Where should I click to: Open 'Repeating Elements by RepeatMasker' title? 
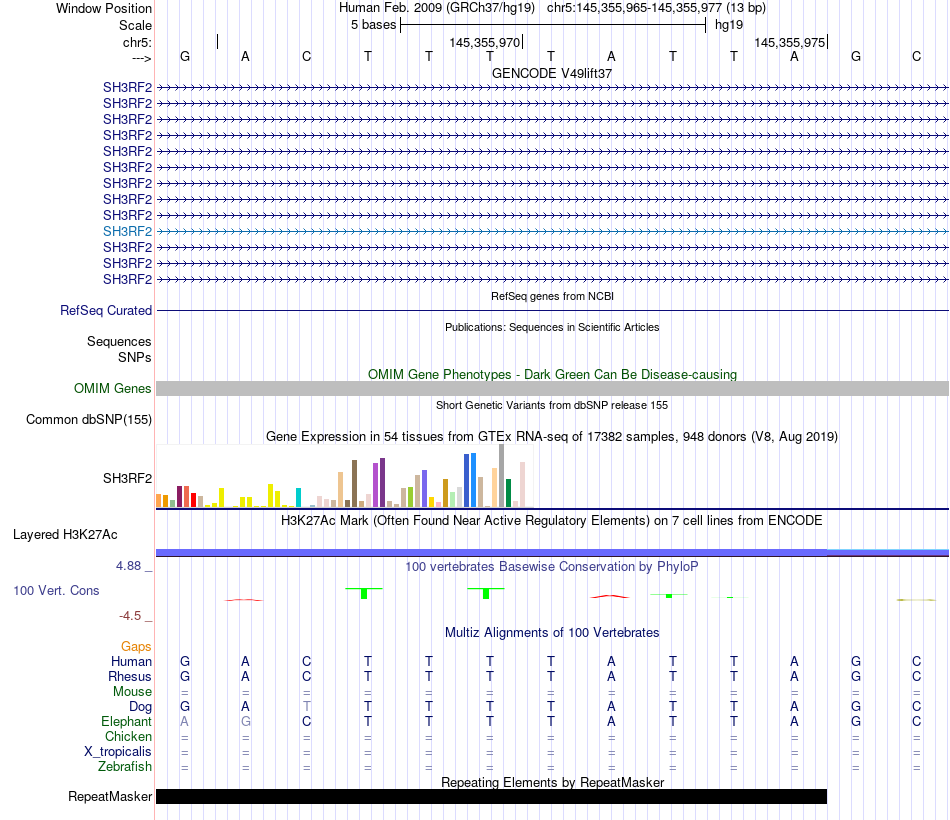tap(552, 782)
